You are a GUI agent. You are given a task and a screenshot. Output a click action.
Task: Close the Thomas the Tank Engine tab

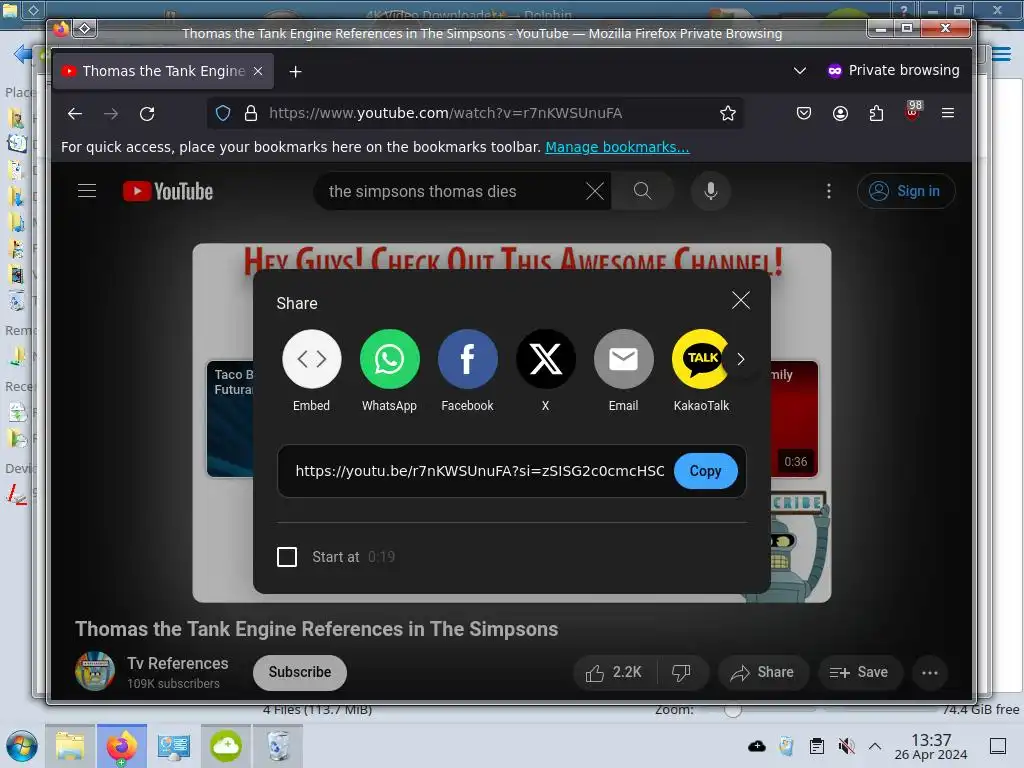click(258, 71)
